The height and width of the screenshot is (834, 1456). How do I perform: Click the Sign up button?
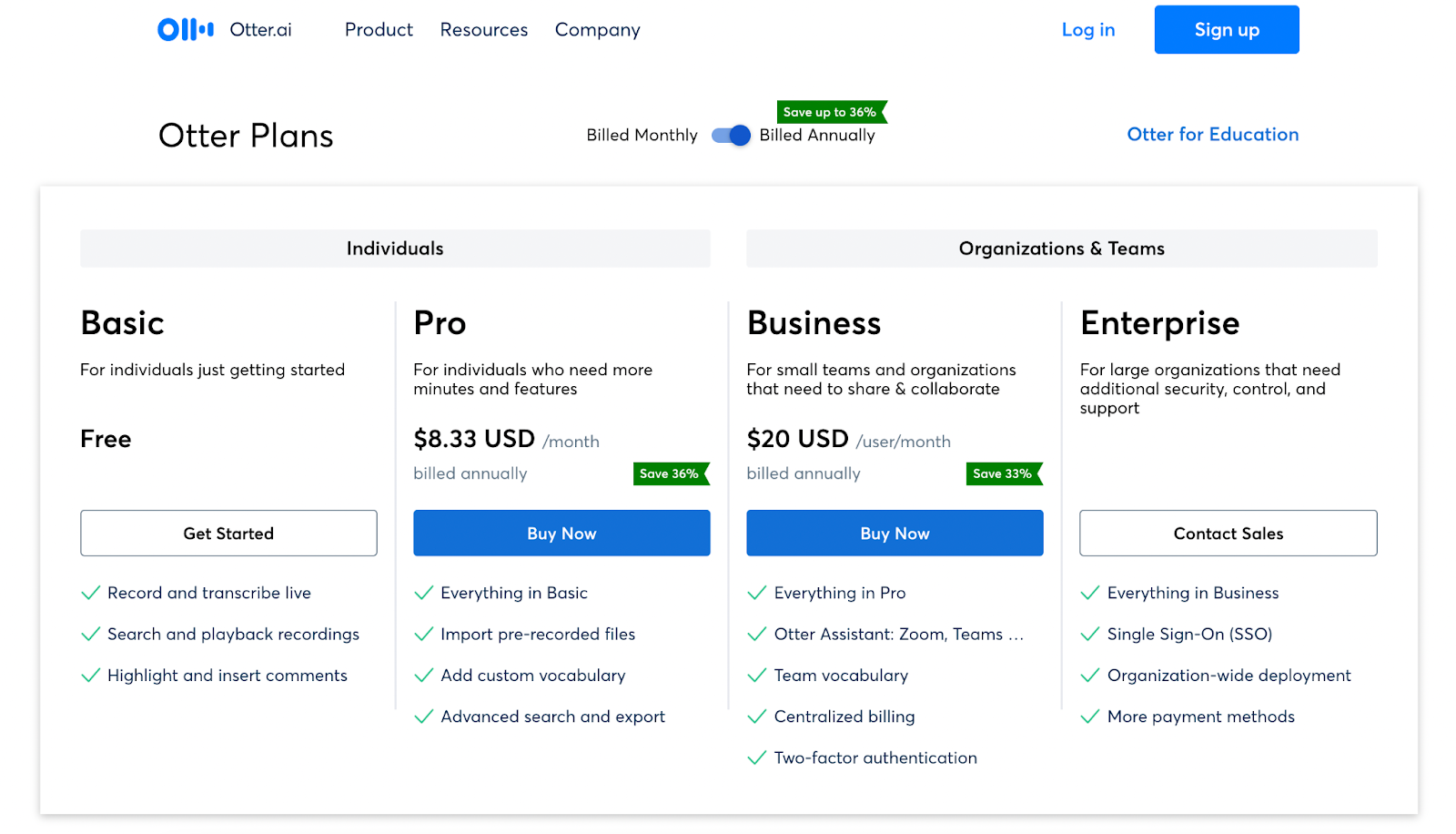coord(1226,30)
